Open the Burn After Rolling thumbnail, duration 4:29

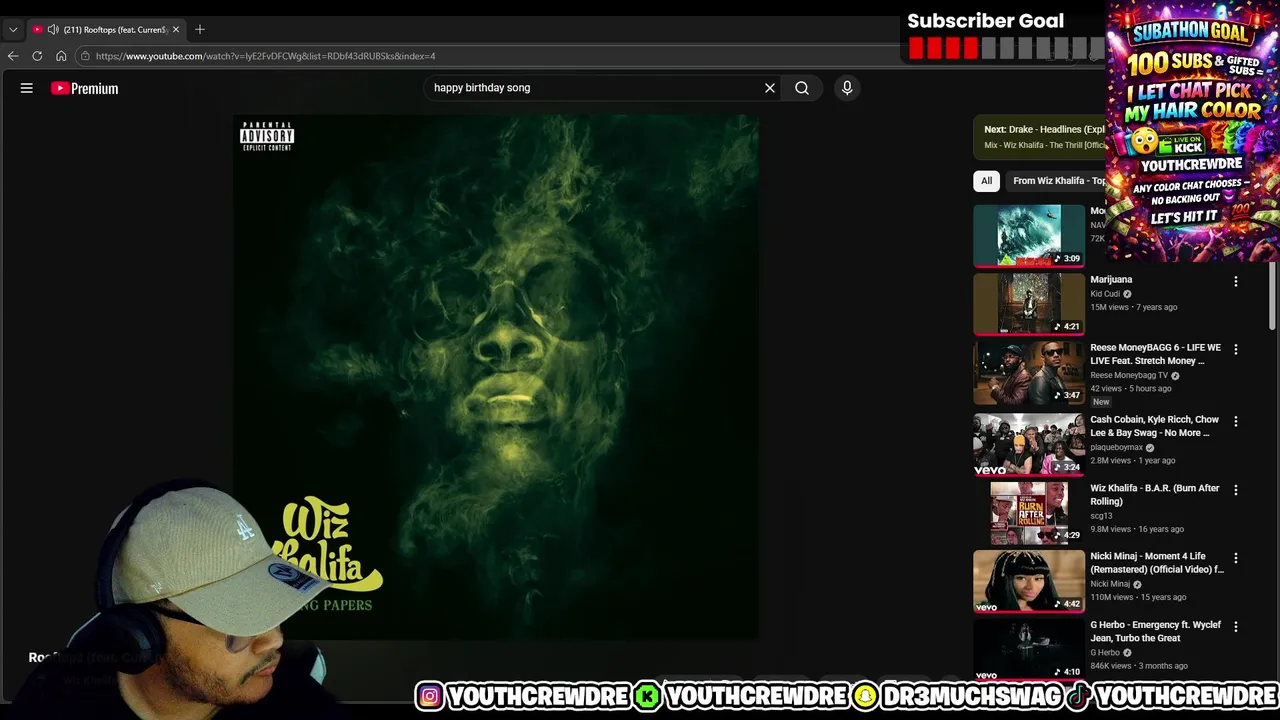pyautogui.click(x=1029, y=512)
